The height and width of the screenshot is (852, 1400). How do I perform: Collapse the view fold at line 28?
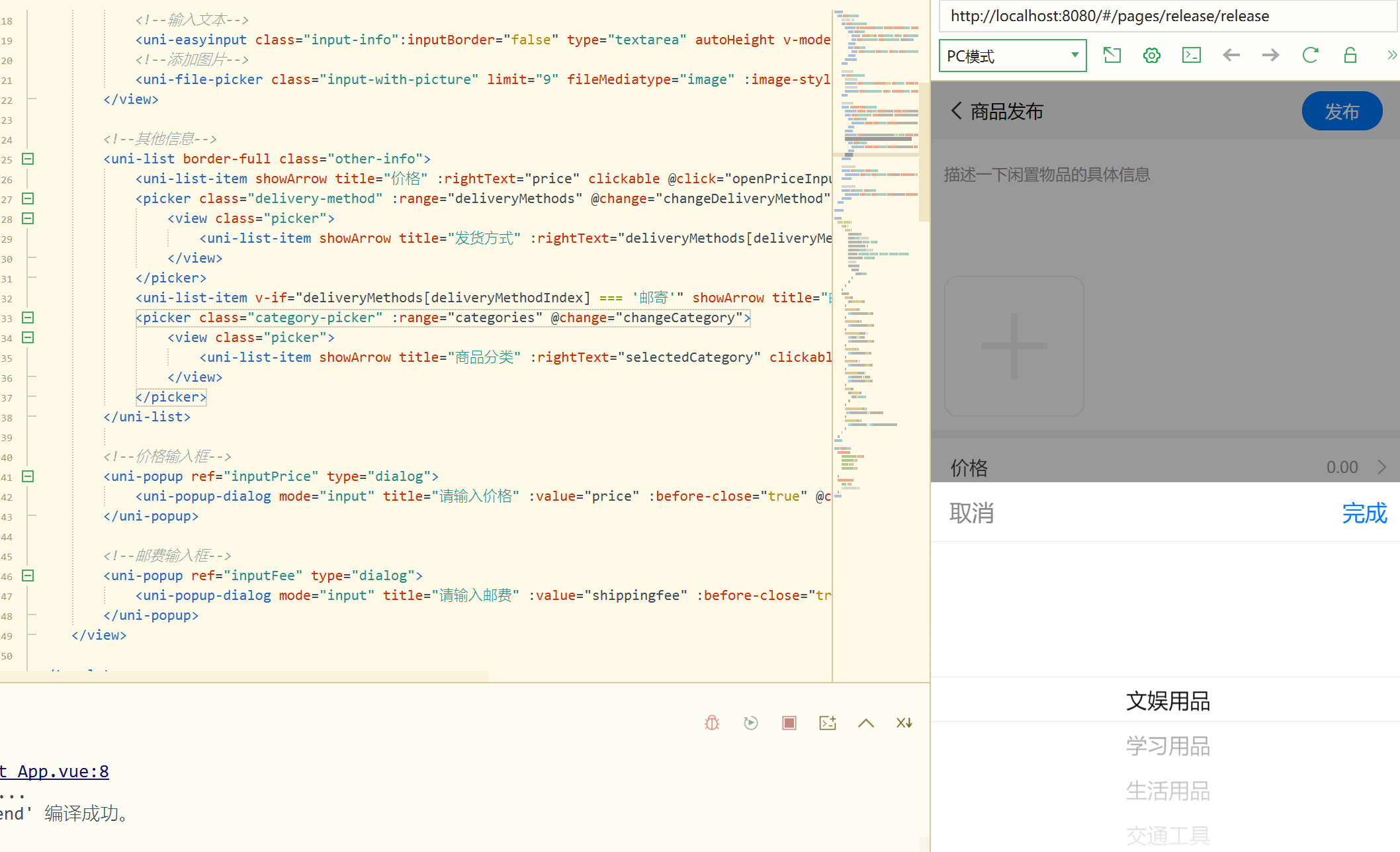(x=28, y=218)
